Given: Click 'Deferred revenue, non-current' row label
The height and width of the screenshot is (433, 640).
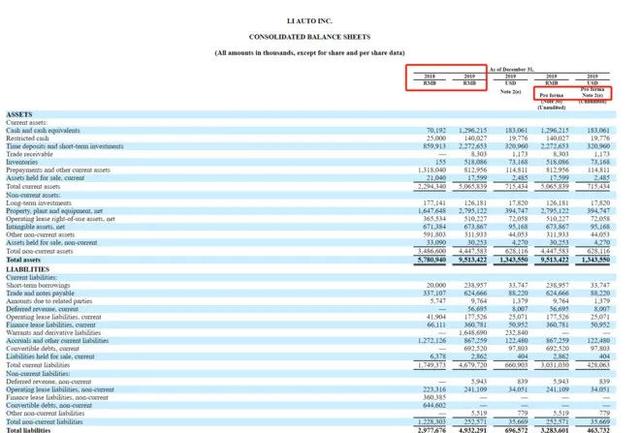Looking at the screenshot, I should pos(49,382).
